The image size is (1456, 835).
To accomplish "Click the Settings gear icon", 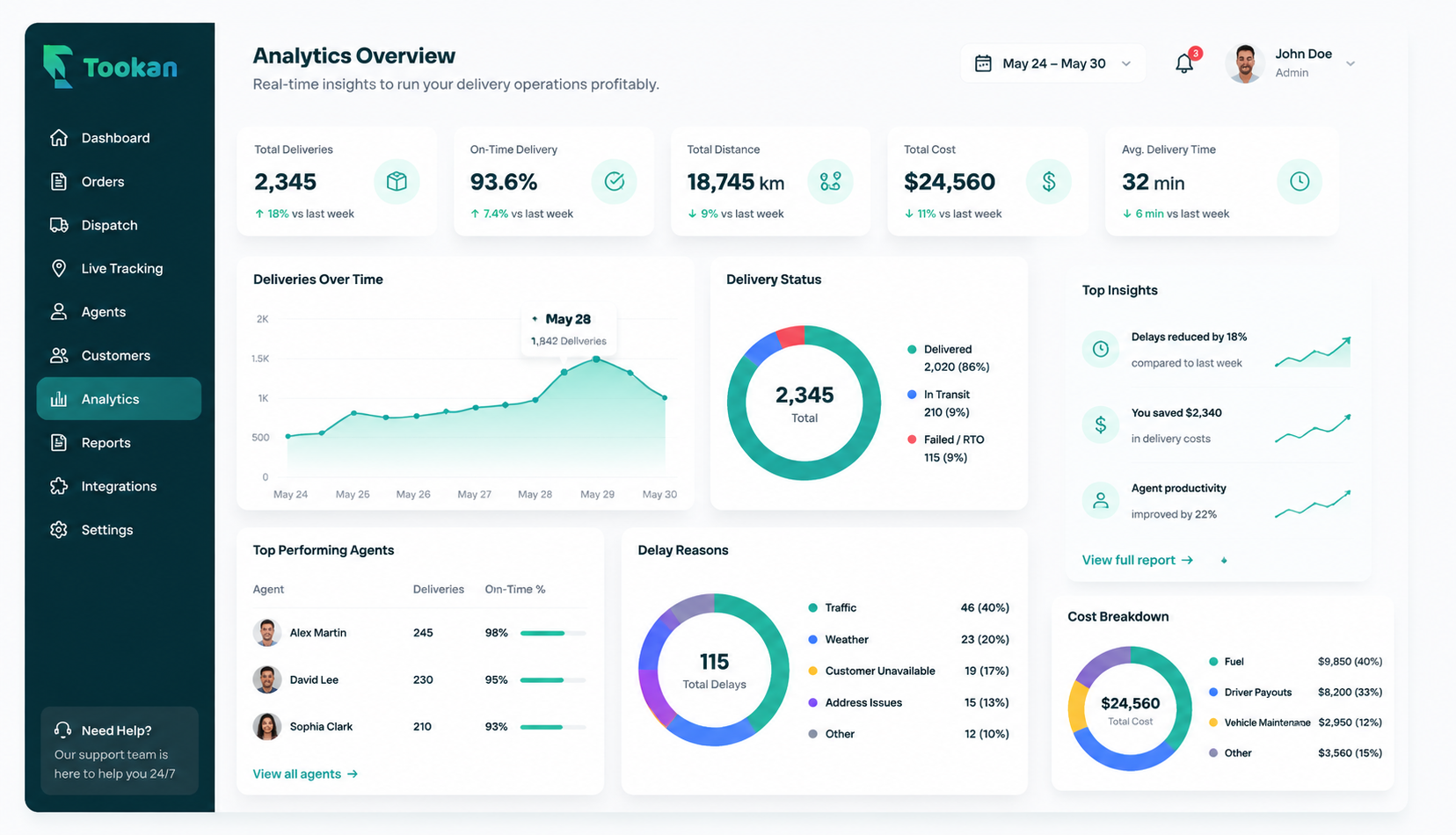I will [x=59, y=530].
